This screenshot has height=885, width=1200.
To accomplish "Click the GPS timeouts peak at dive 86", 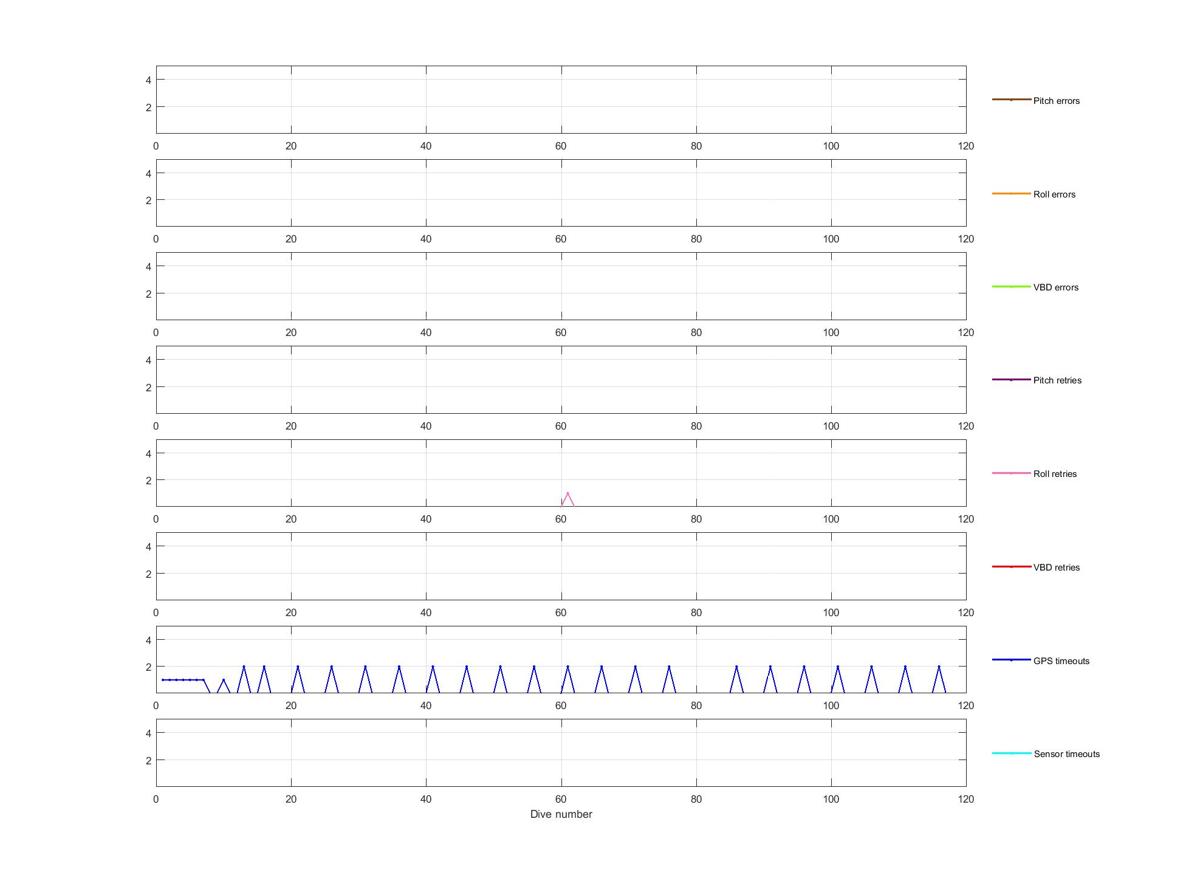I will (x=736, y=667).
